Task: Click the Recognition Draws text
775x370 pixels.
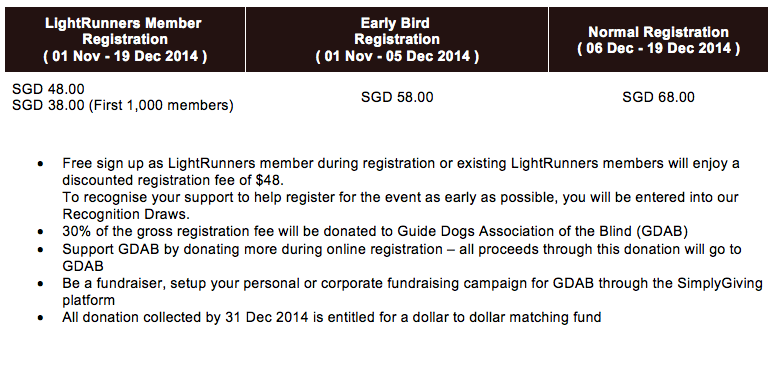Action: (x=126, y=214)
